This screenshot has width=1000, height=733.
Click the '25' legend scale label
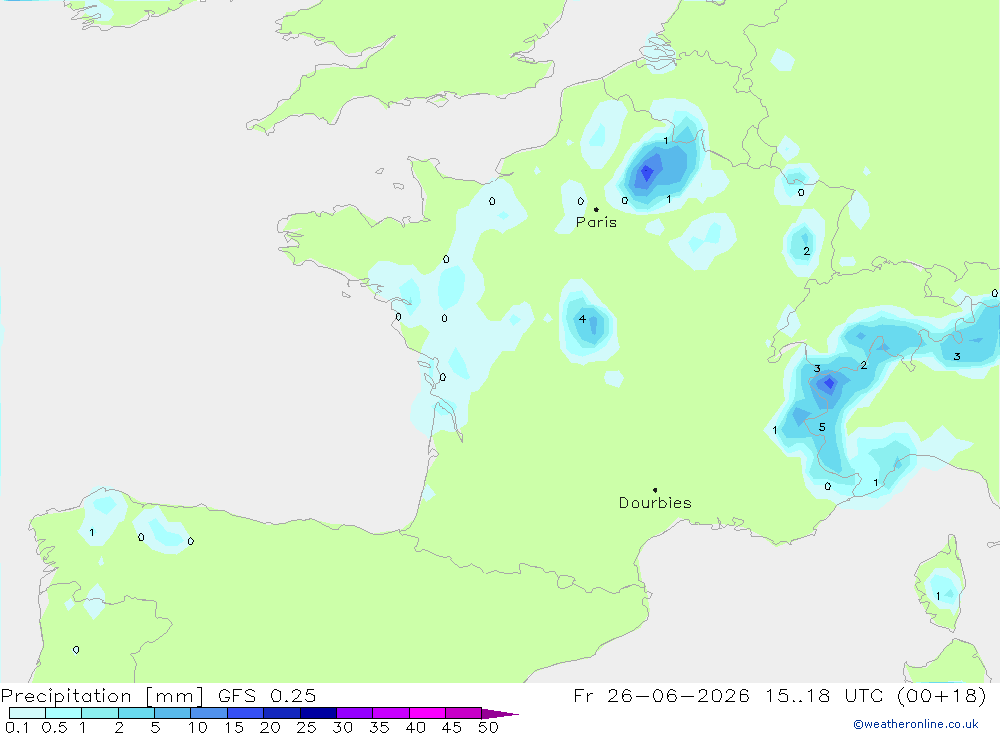[x=307, y=727]
